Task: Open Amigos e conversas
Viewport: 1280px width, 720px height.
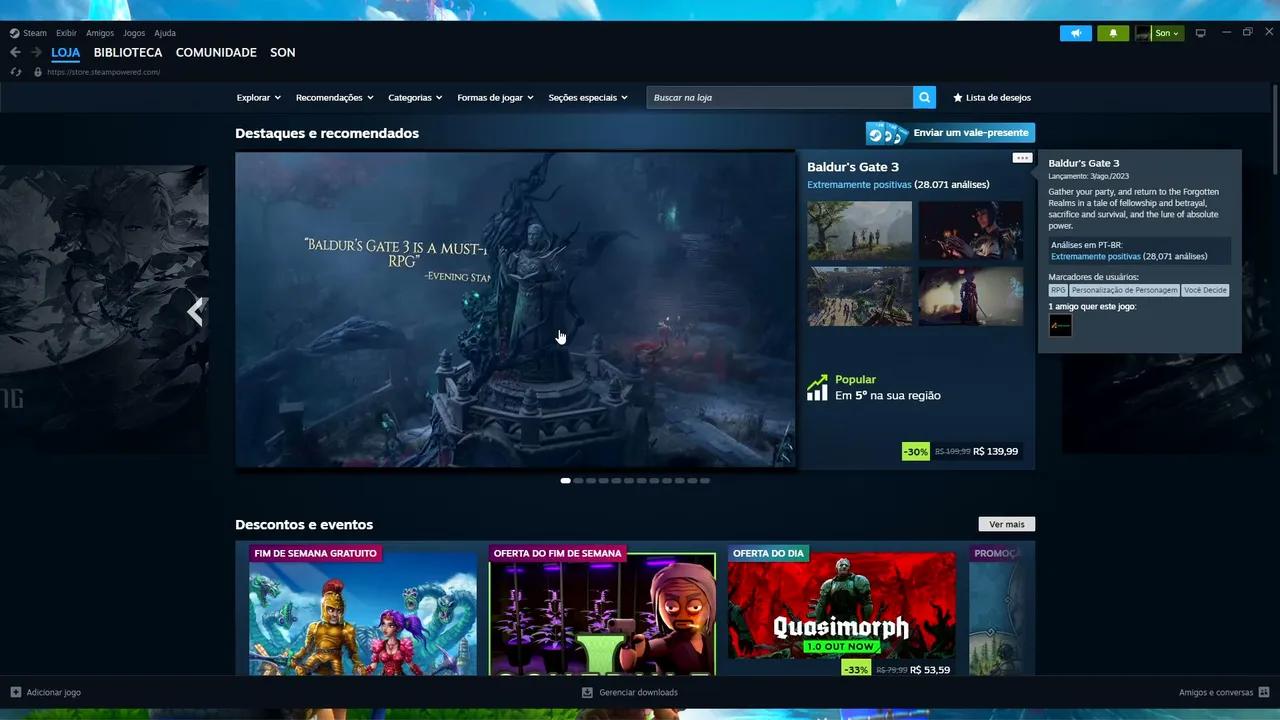Action: 1216,692
